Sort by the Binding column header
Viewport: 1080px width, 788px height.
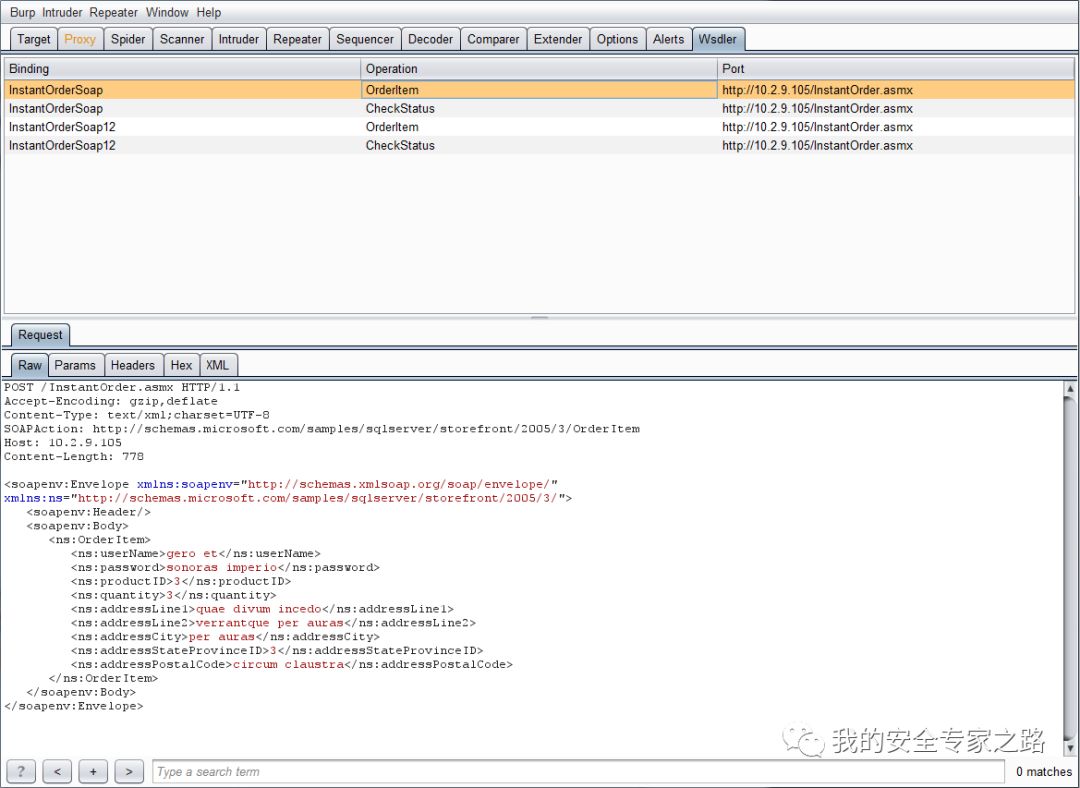pos(182,69)
